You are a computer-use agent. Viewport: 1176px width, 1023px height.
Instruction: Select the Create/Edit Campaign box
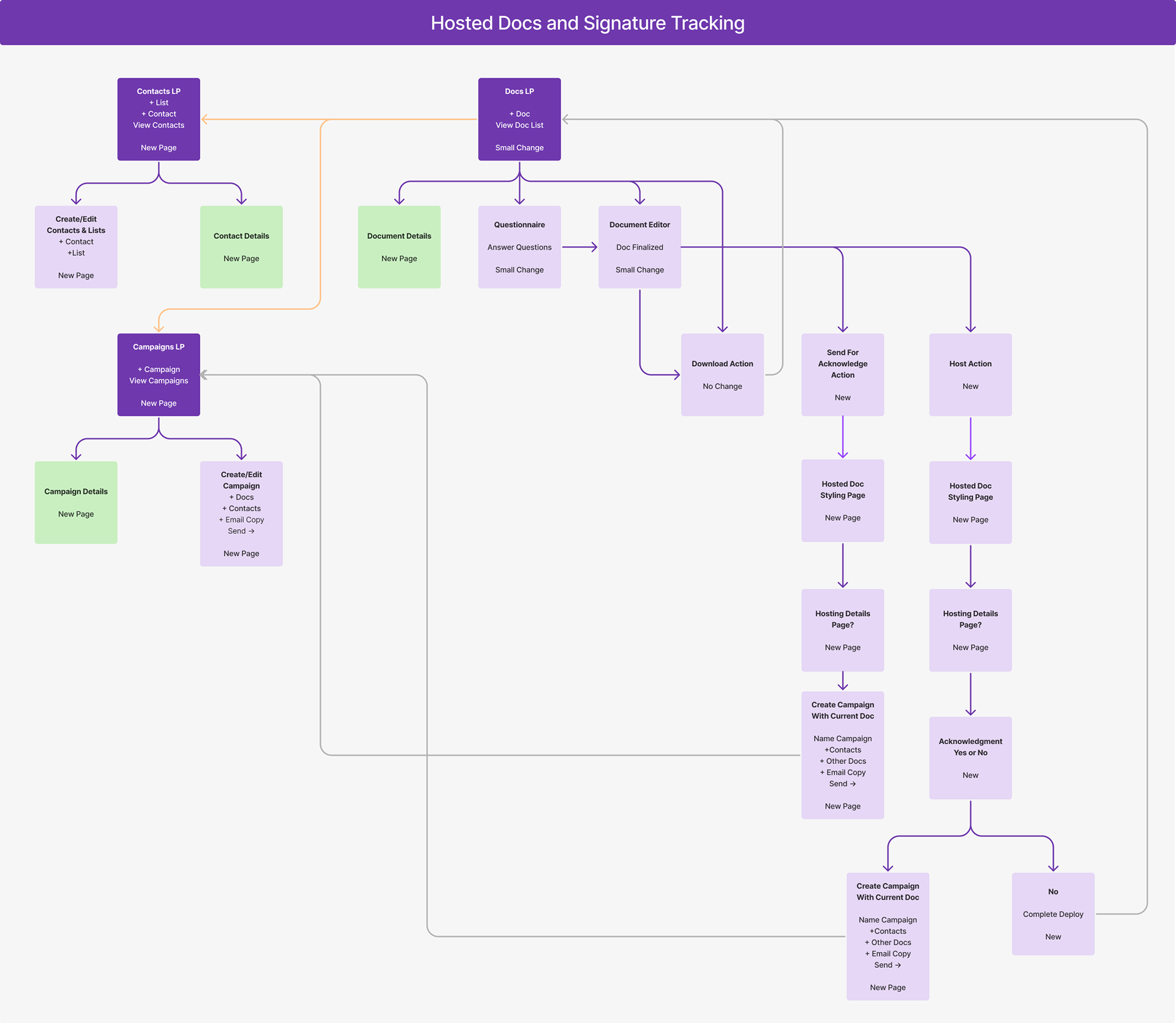click(241, 513)
